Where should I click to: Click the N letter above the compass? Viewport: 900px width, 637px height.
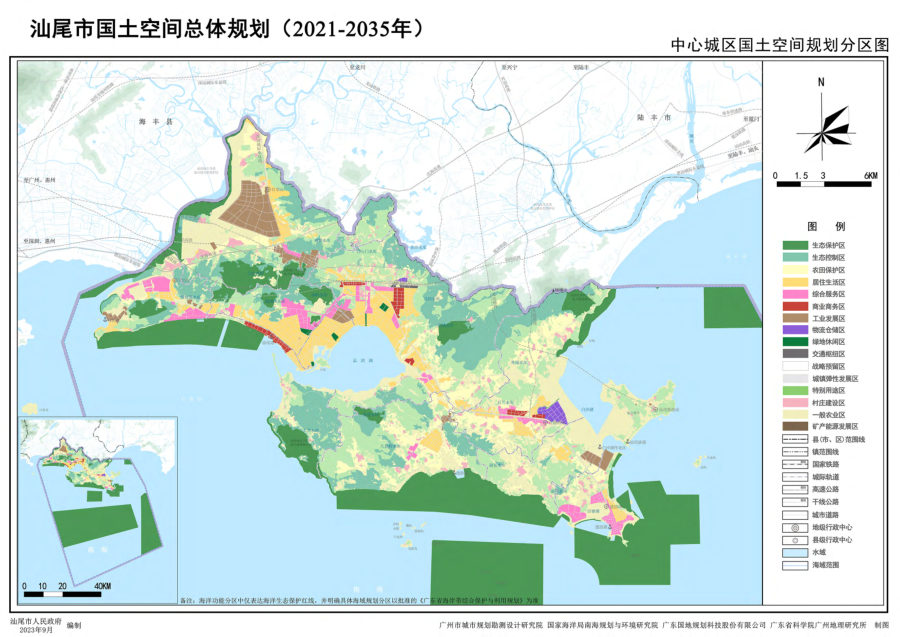pos(821,82)
